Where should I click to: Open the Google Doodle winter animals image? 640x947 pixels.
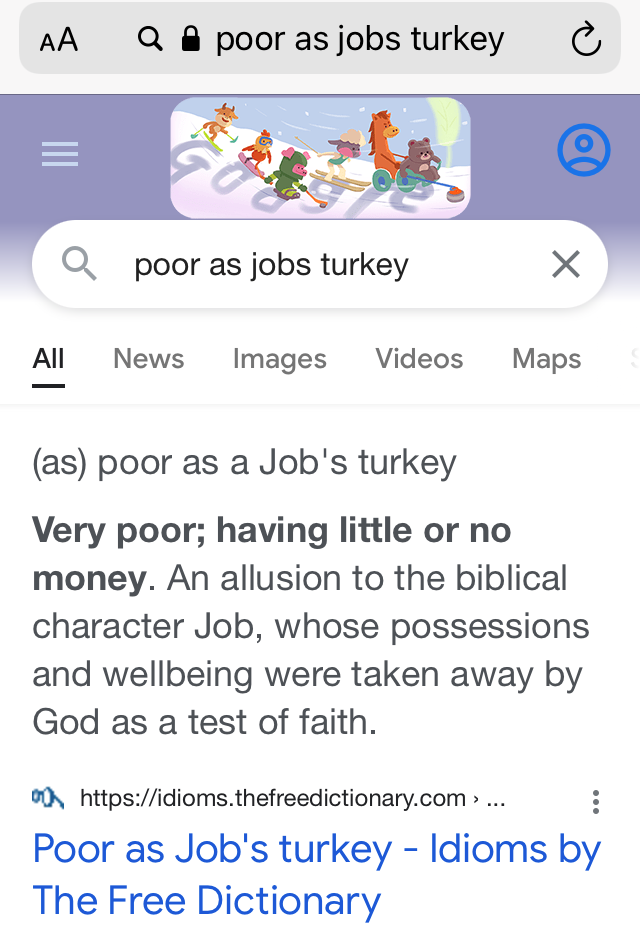(x=320, y=157)
